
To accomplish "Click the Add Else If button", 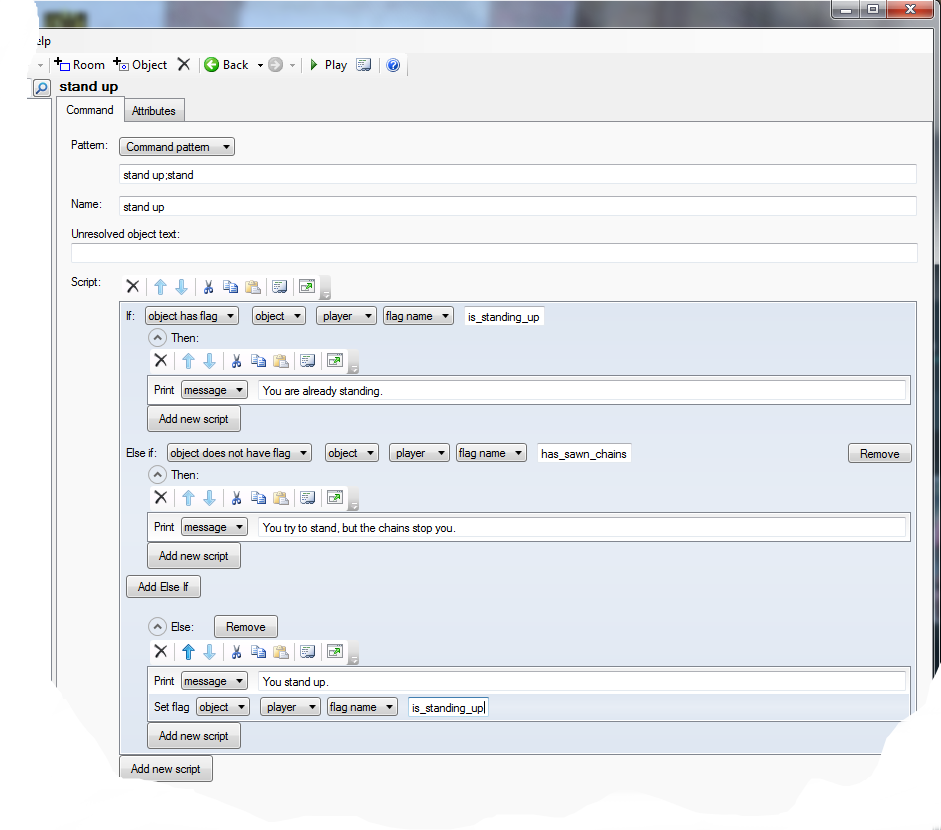I will (x=163, y=587).
